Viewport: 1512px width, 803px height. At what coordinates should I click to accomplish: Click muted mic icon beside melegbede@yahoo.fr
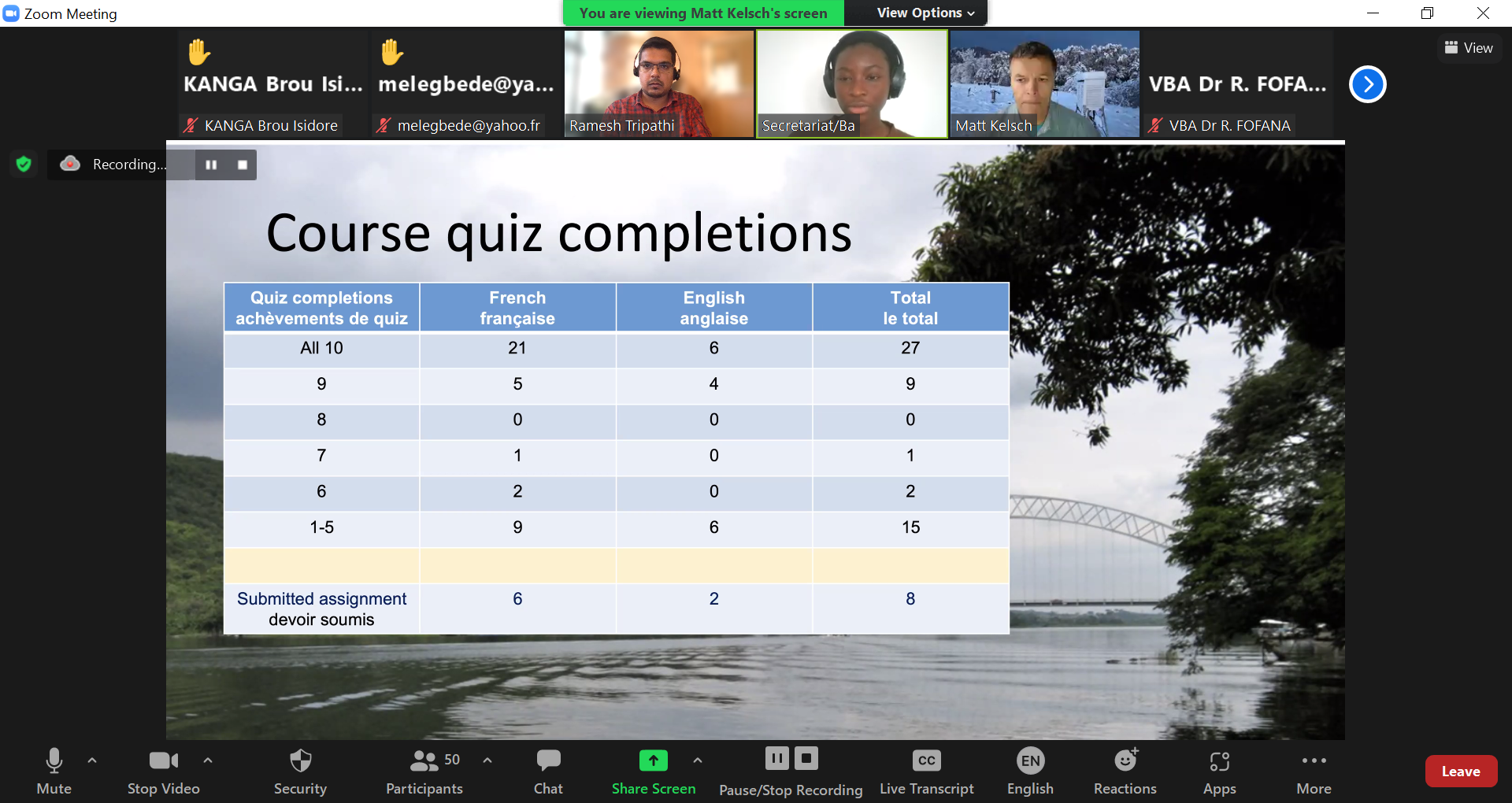click(384, 125)
